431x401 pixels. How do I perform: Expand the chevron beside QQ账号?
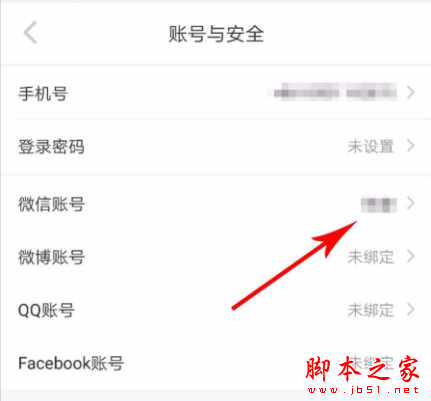pos(411,309)
